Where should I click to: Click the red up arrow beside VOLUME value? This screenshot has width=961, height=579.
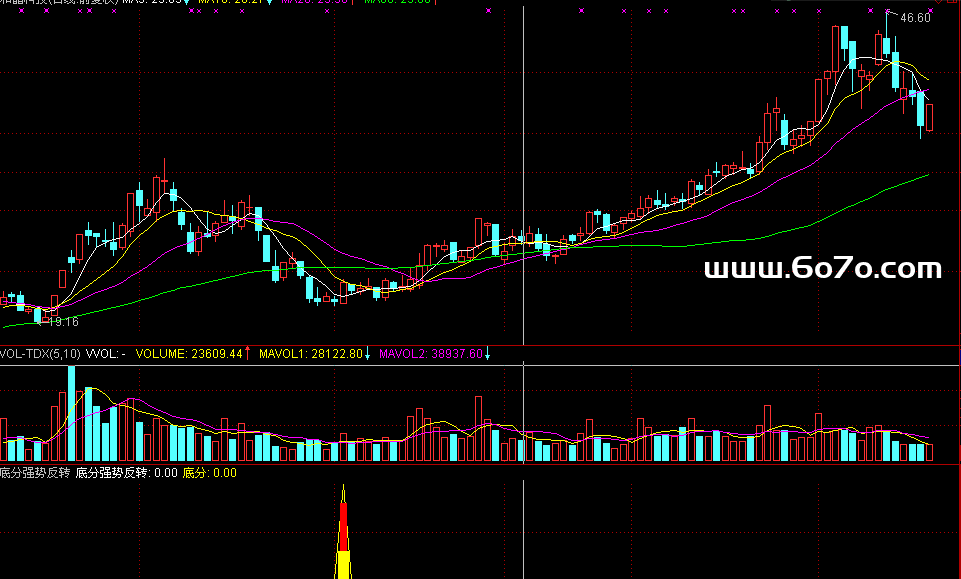tap(248, 354)
